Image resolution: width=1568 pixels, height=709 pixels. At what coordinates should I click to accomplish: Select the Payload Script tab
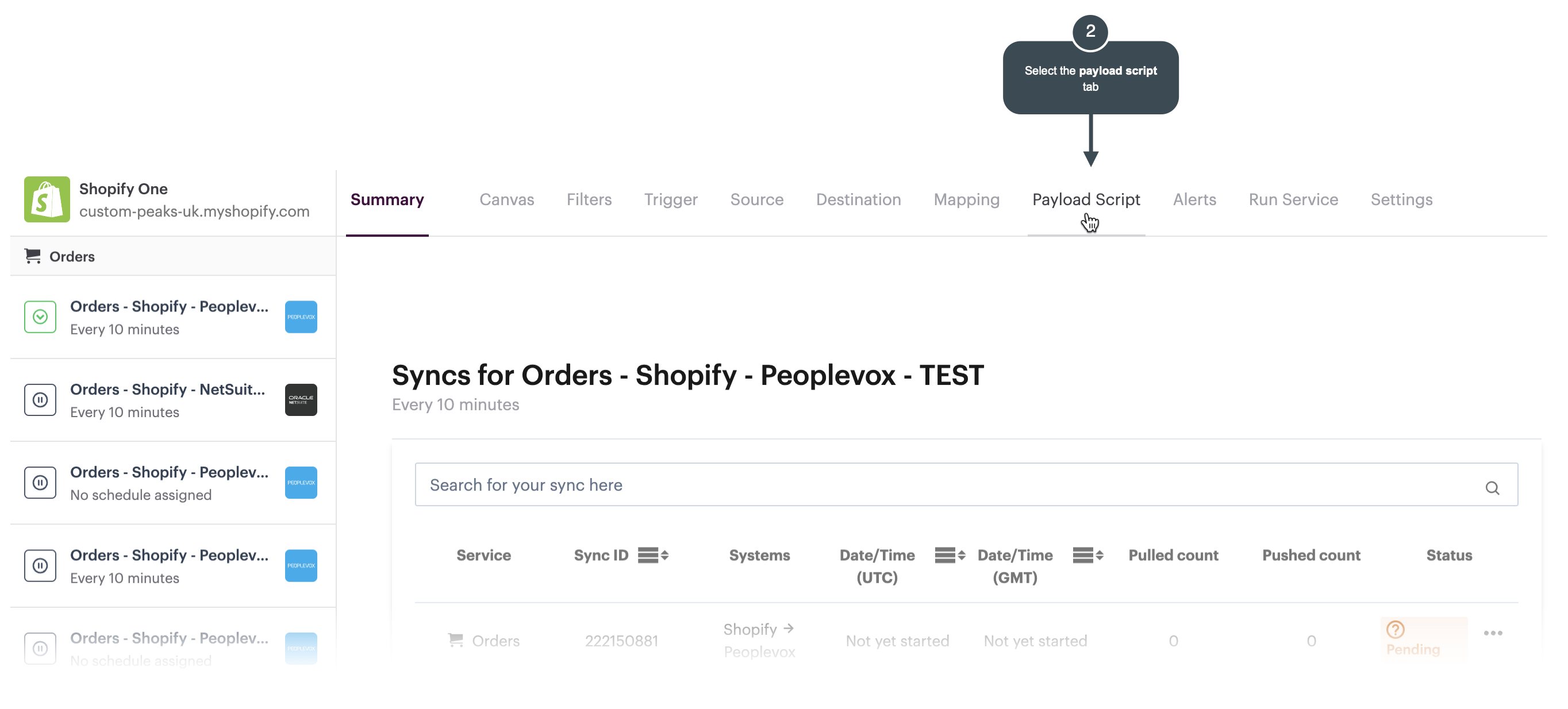pos(1086,199)
